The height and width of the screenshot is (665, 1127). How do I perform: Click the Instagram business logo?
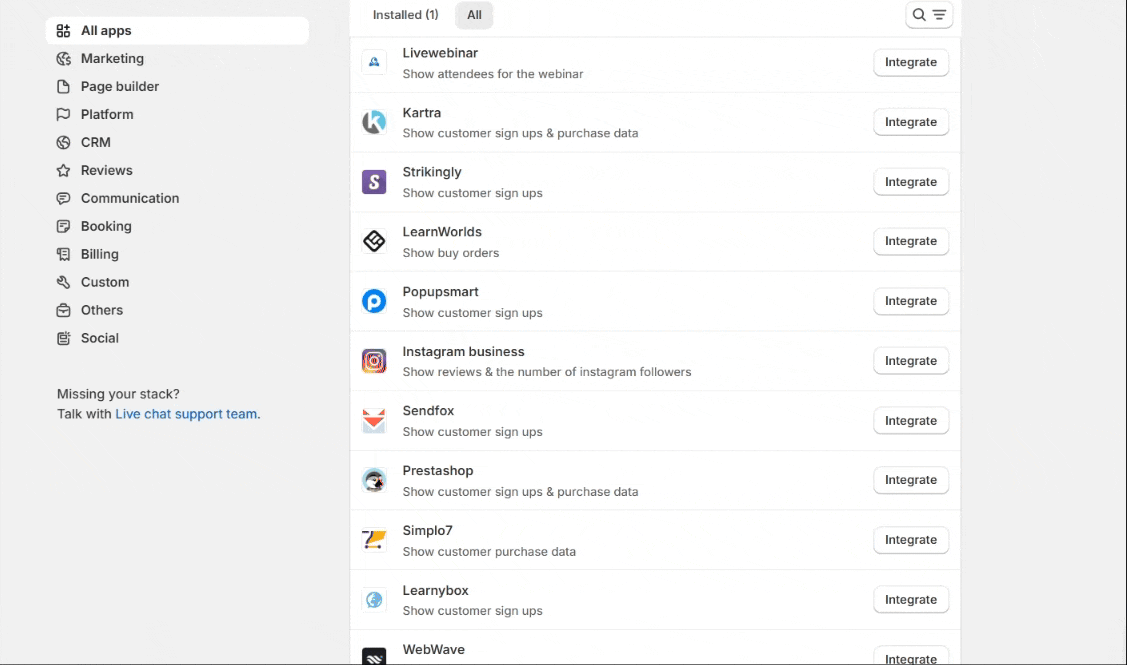(x=374, y=361)
